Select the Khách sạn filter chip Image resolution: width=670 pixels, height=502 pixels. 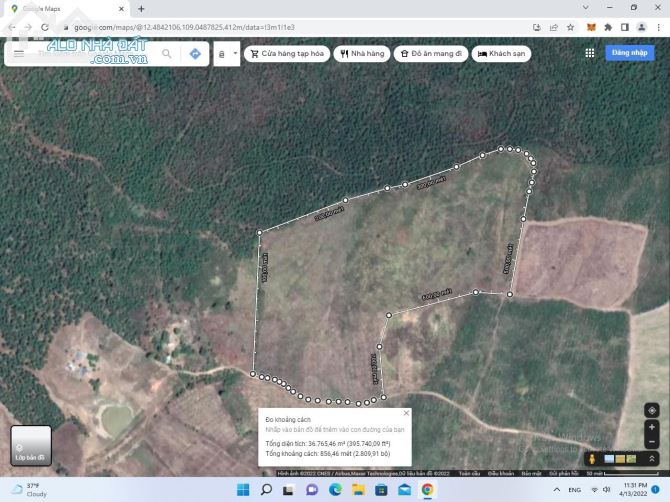point(501,54)
